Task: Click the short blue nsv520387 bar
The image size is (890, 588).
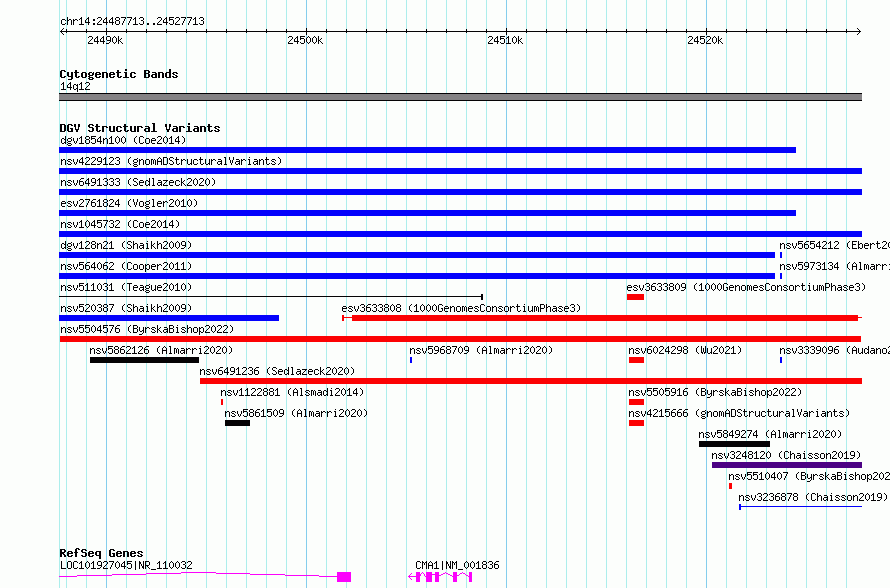Action: (169, 318)
